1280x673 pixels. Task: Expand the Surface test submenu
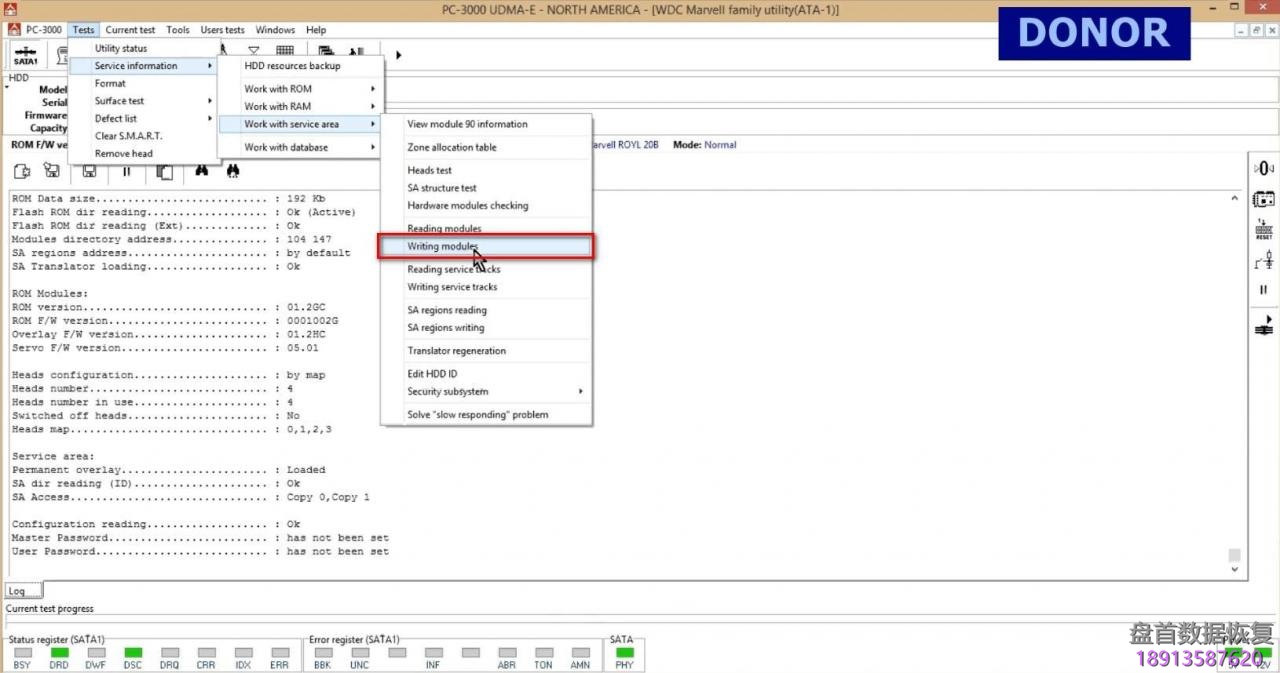[142, 101]
